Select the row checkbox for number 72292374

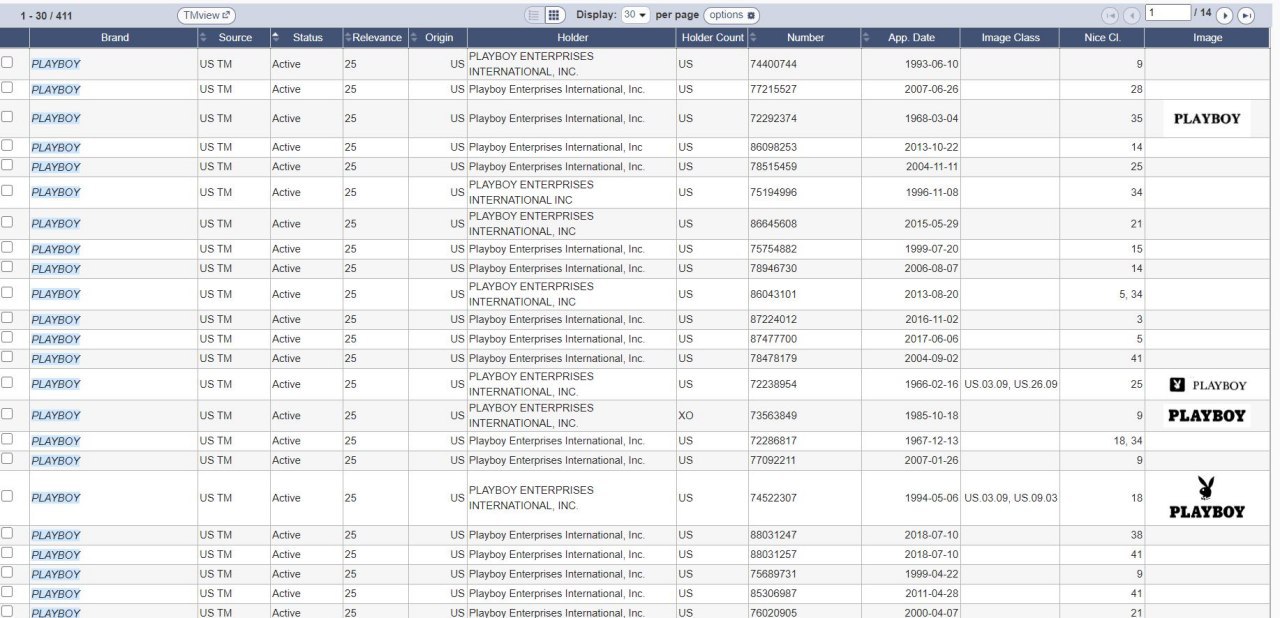pos(8,116)
